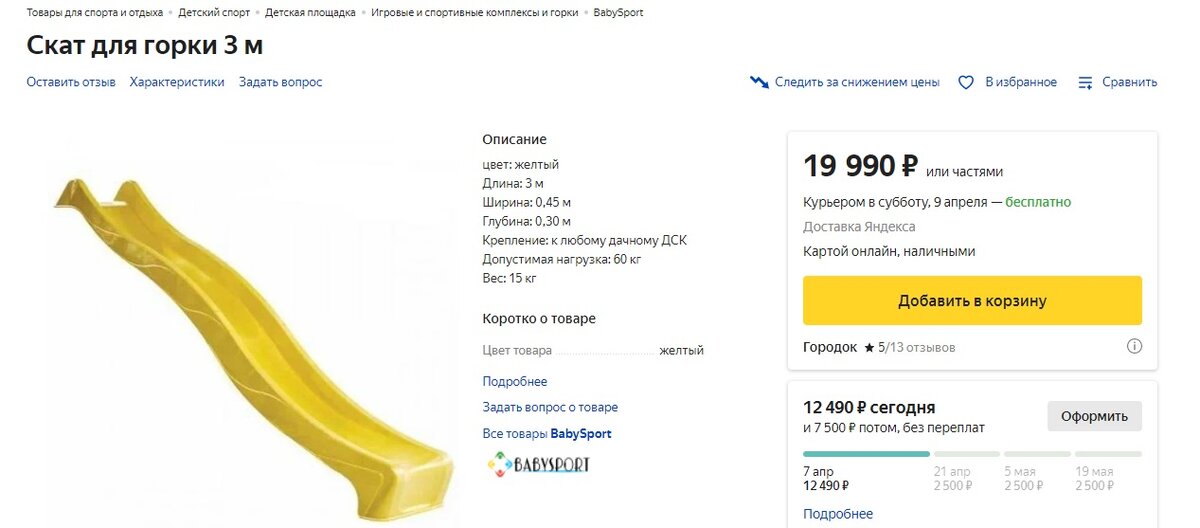This screenshot has width=1200, height=528.
Task: Click the BabySport brand logo
Action: [x=537, y=464]
